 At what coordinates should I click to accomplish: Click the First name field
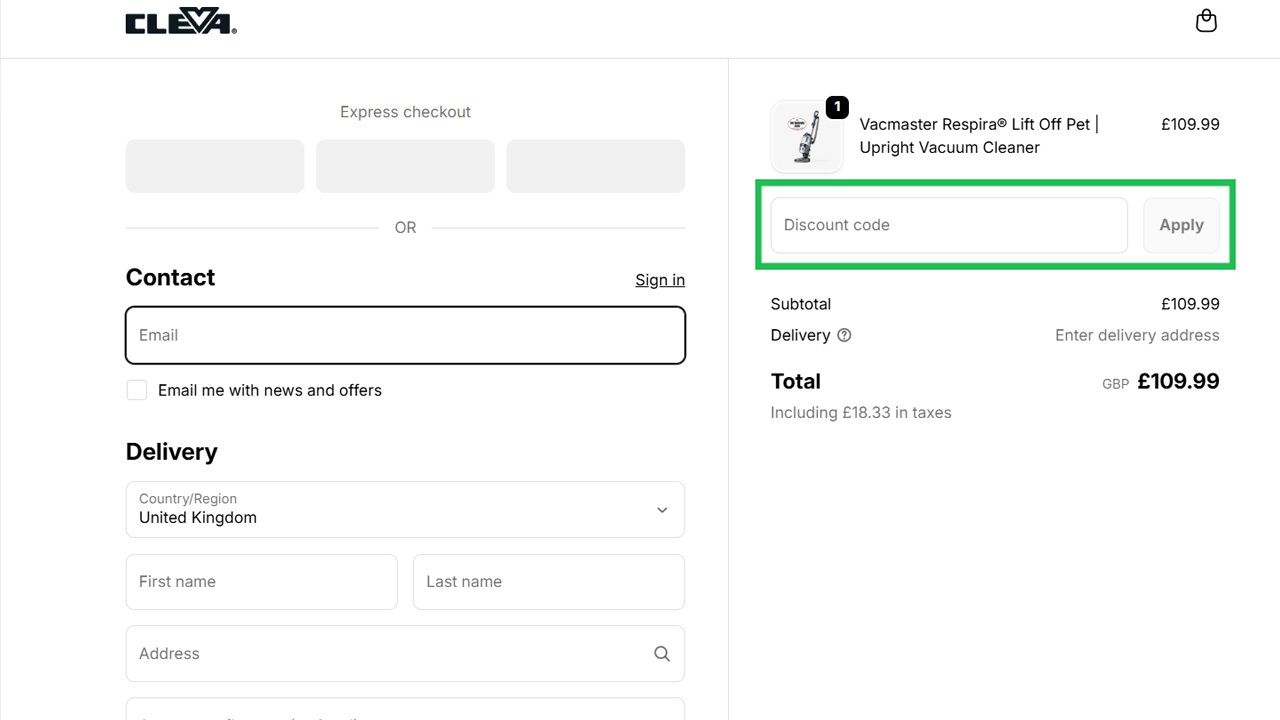(262, 582)
